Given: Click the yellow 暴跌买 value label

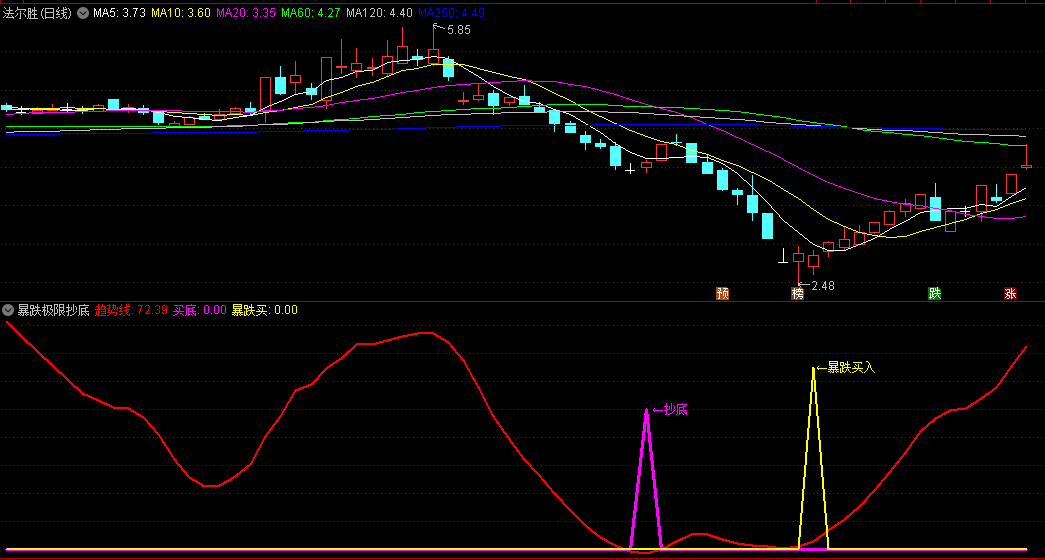Looking at the screenshot, I should pyautogui.click(x=265, y=310).
